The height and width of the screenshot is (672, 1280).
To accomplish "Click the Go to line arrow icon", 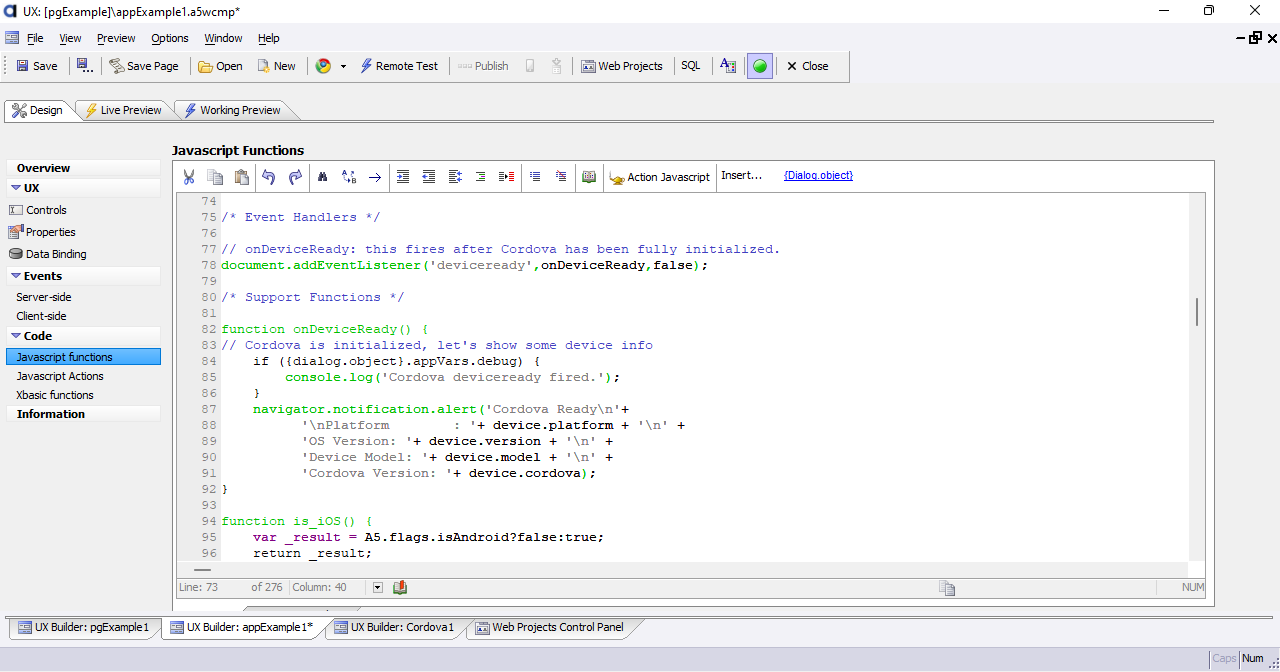I will [375, 177].
